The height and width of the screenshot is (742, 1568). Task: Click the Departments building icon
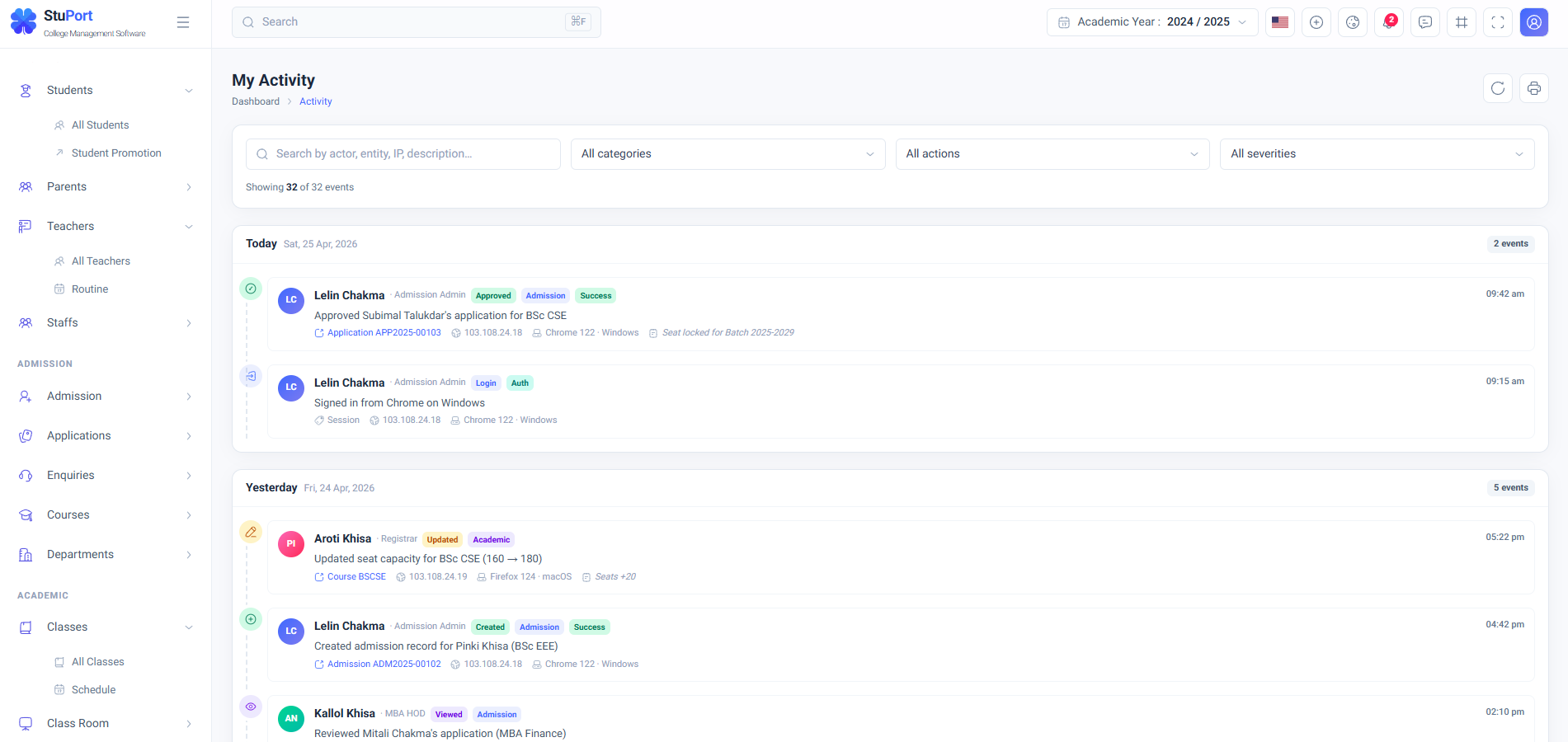pyautogui.click(x=26, y=555)
